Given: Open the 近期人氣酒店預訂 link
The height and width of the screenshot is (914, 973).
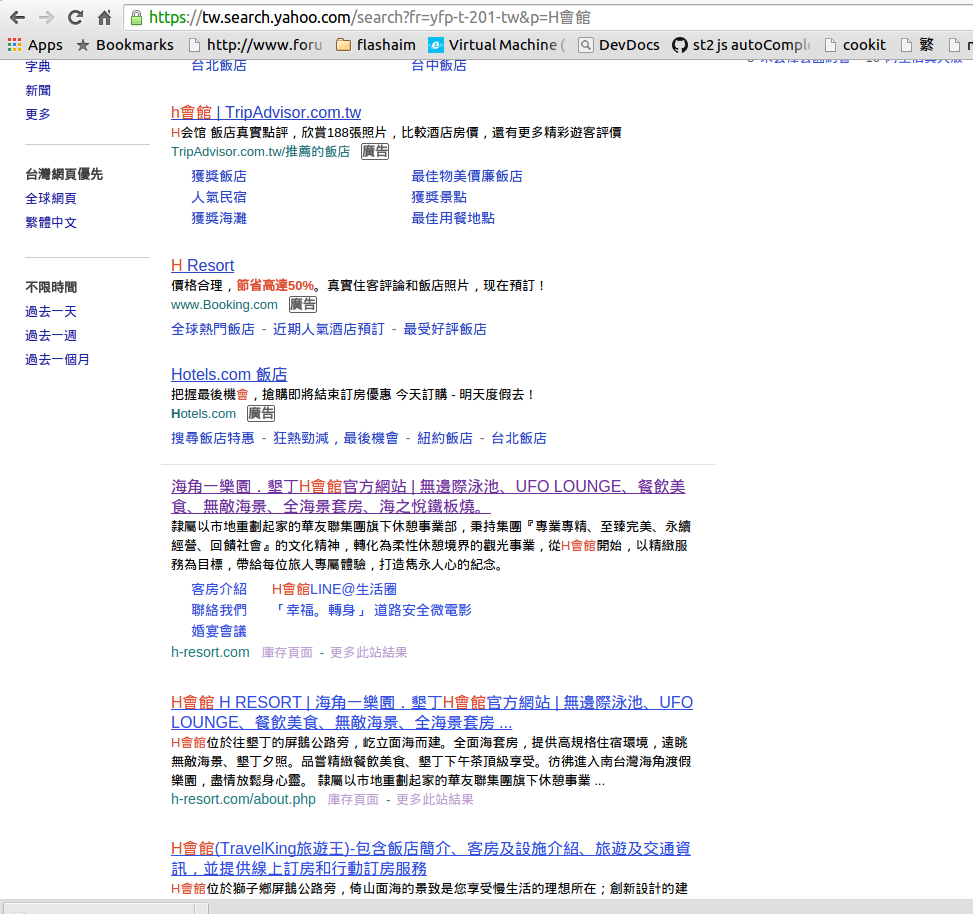Looking at the screenshot, I should click(x=329, y=329).
